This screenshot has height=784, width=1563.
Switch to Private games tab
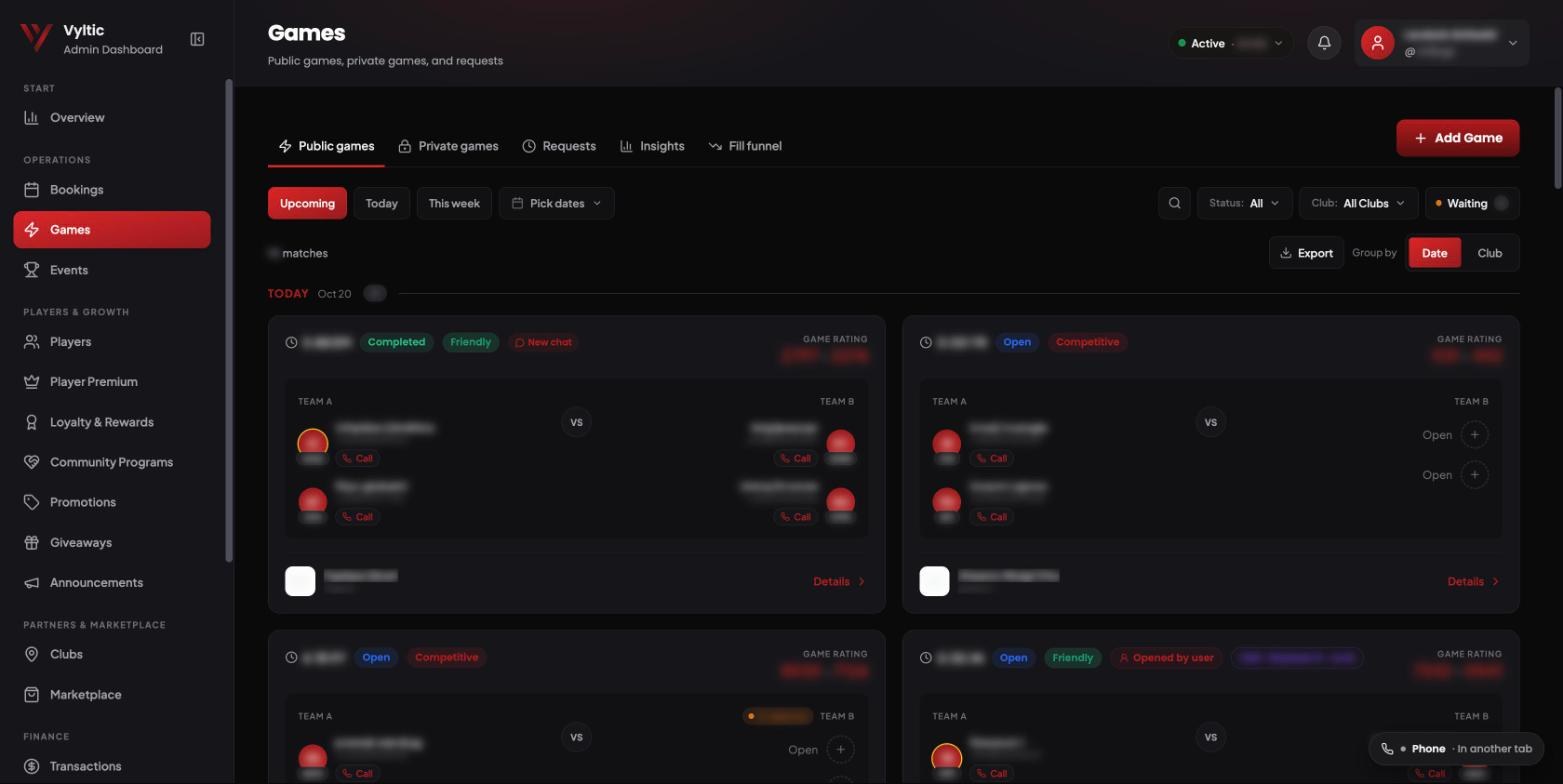[448, 146]
